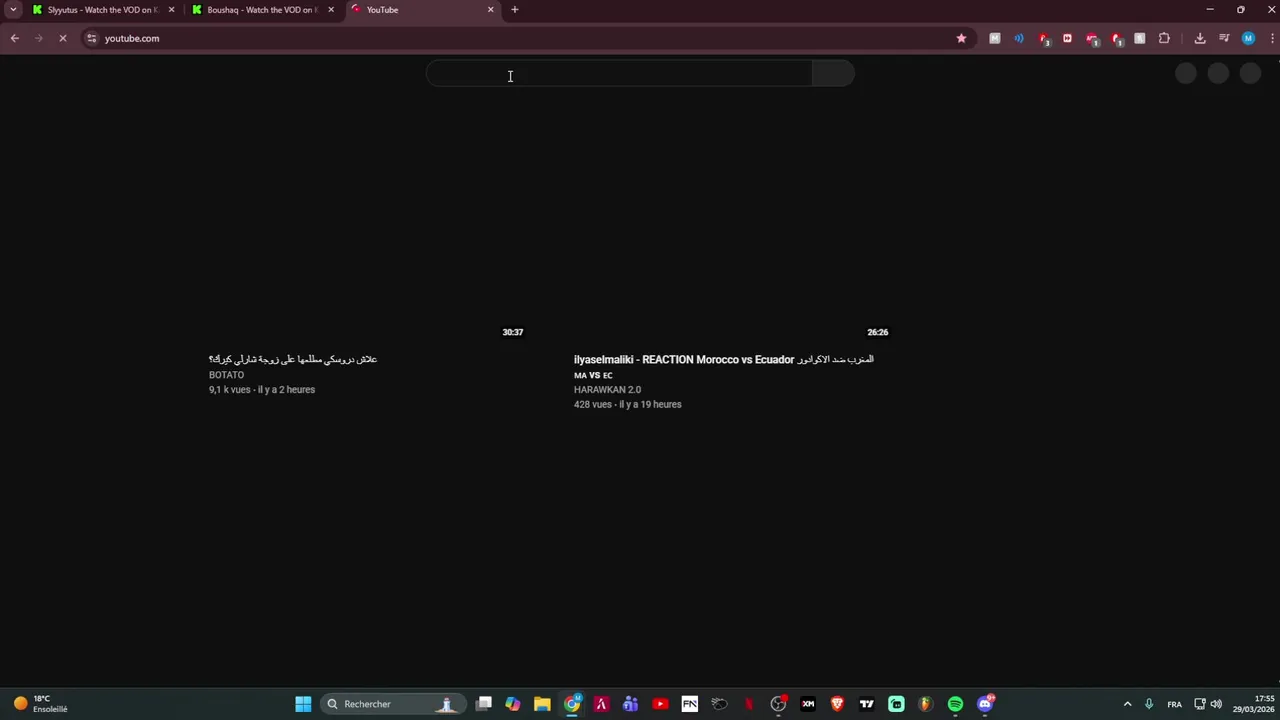Click the 30:37 duration badge
The width and height of the screenshot is (1280, 720).
[x=513, y=332]
